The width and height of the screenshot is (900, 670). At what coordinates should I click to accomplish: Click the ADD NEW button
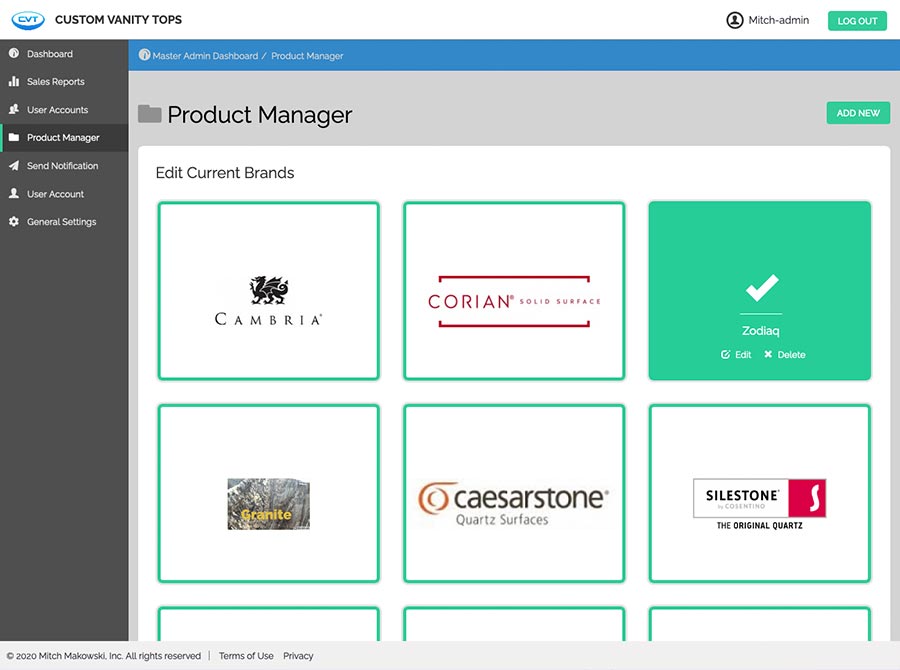[858, 113]
